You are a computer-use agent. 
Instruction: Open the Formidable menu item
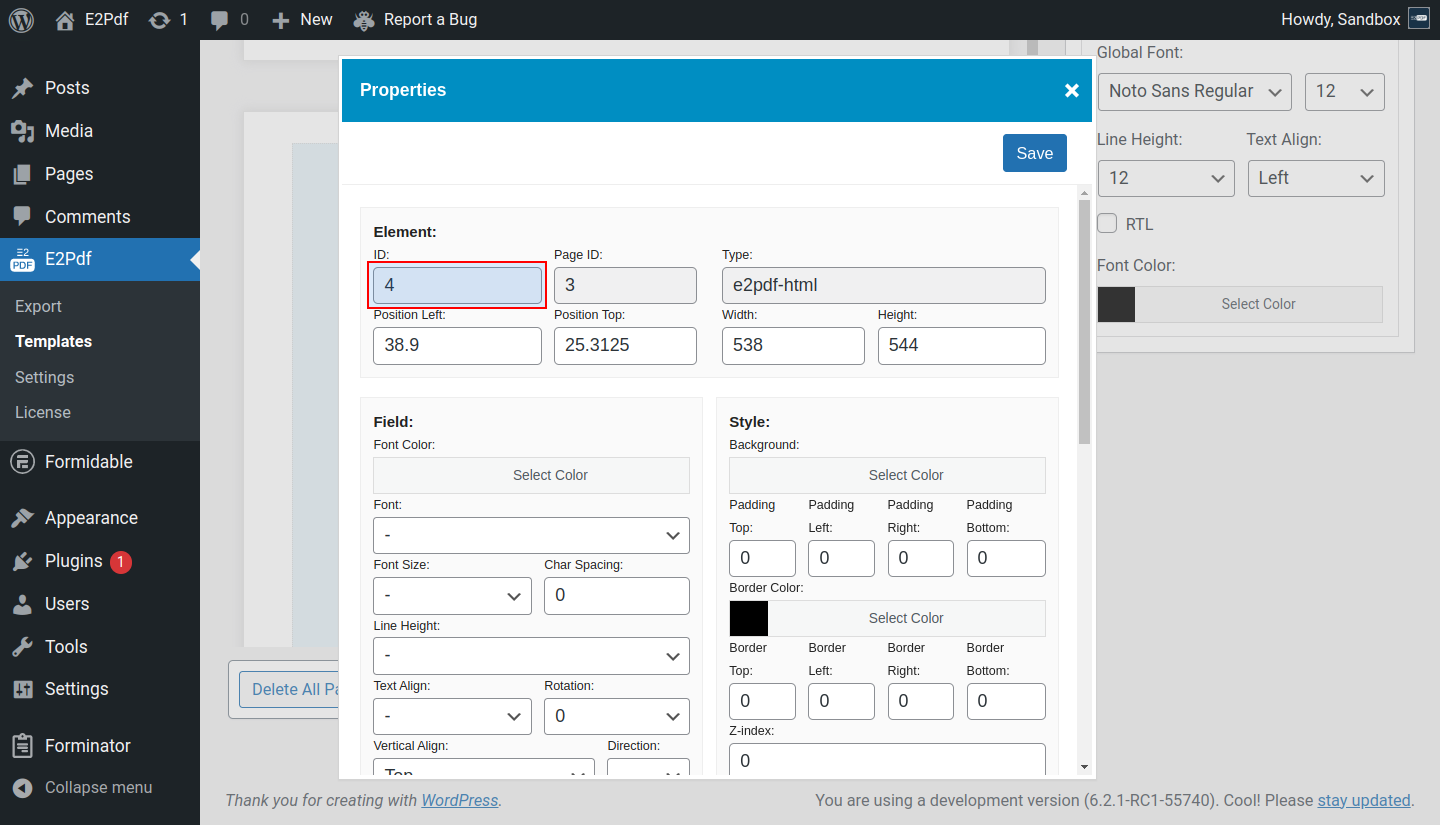click(88, 462)
